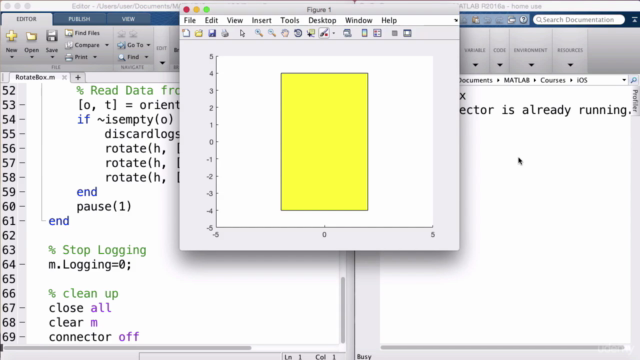Click Open File icon in Figure 1 toolbar
Screen dimensions: 640x360
(x=199, y=33)
